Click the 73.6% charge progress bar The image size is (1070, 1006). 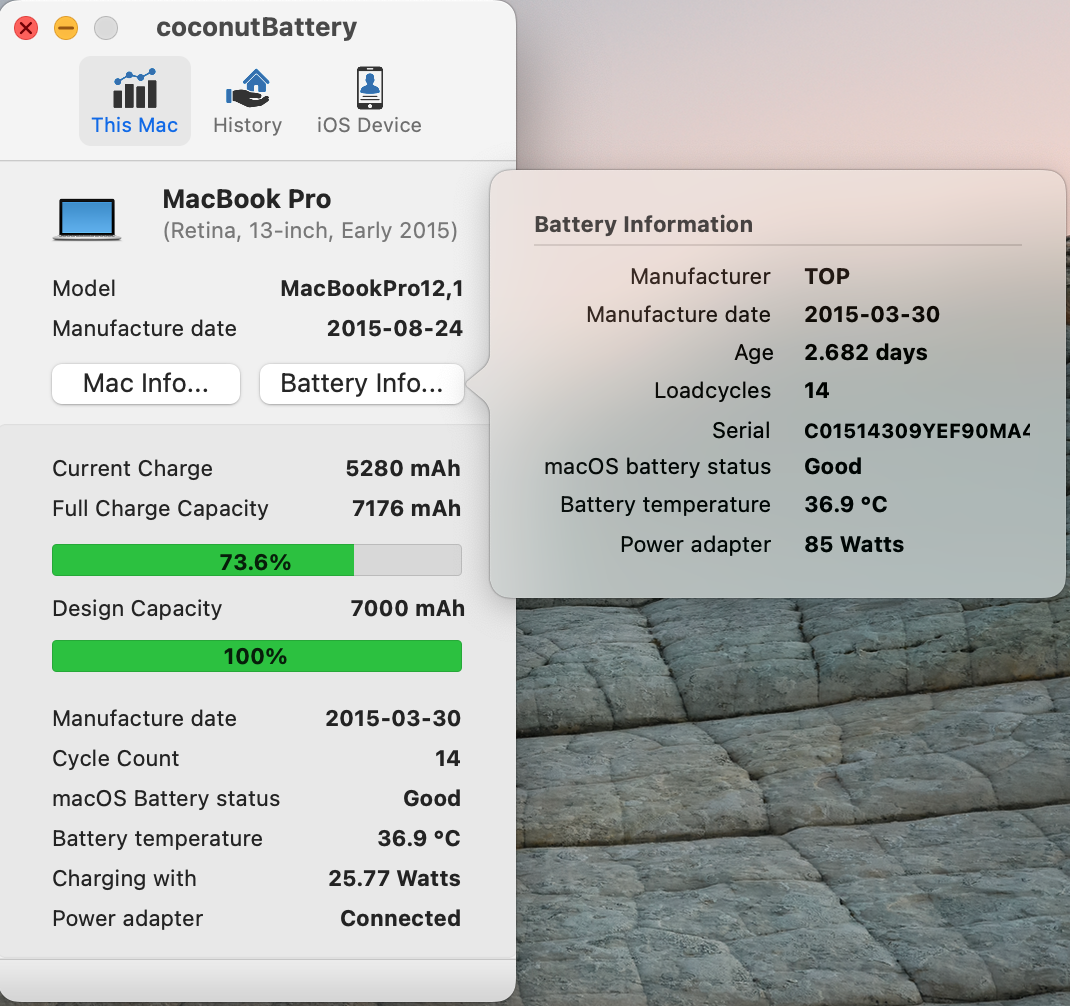257,560
